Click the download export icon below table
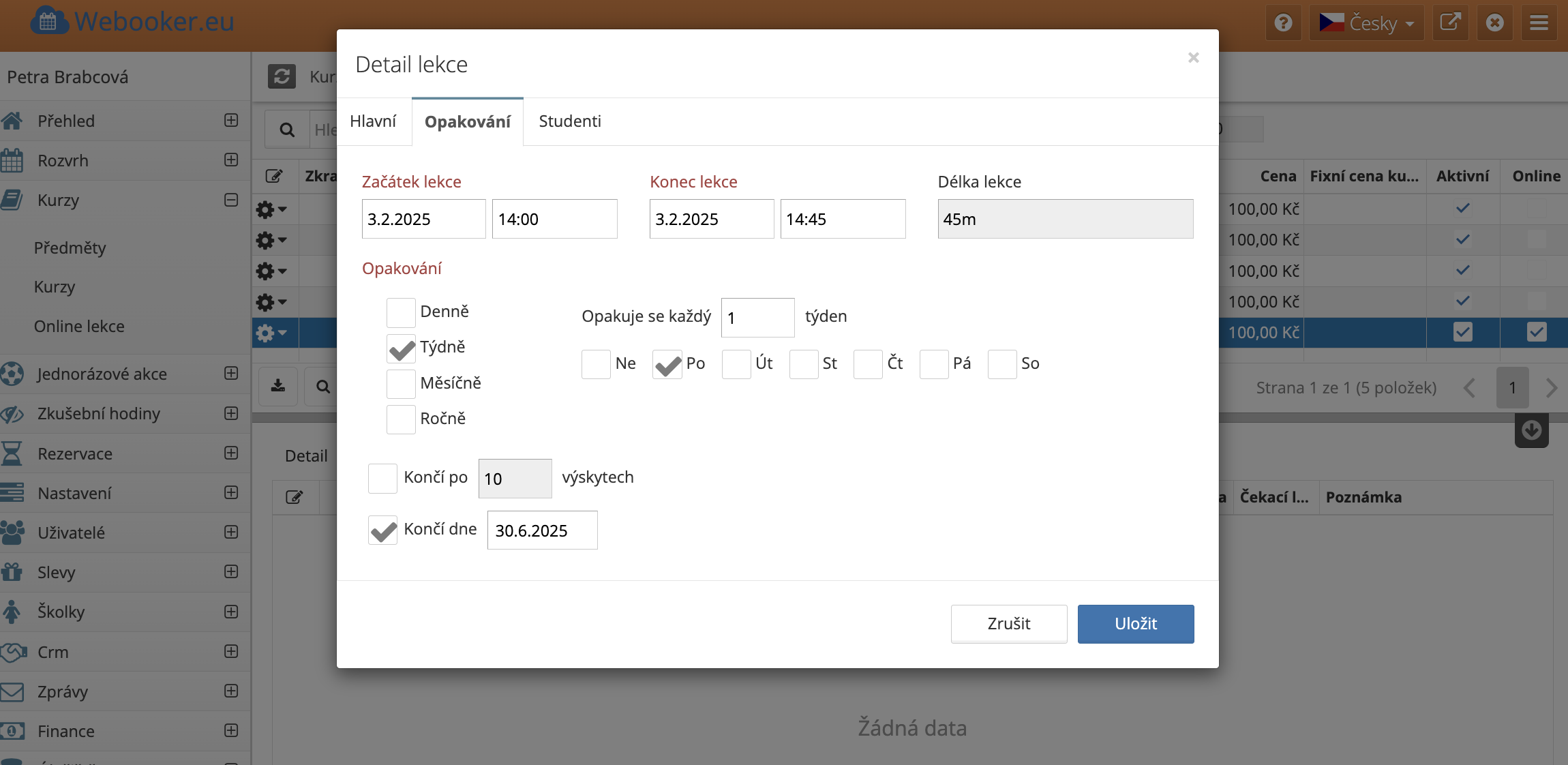 (278, 387)
